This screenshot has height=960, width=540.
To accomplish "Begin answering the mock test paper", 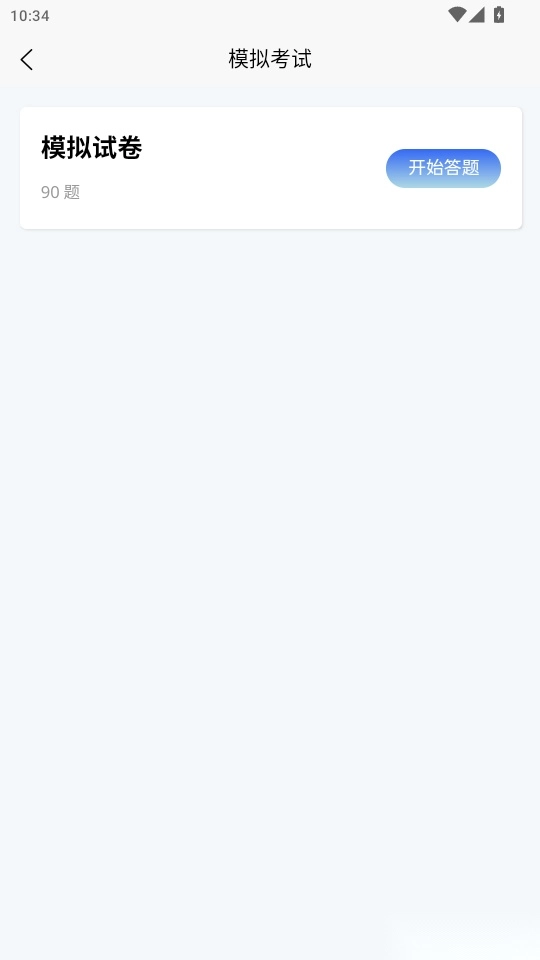I will point(443,168).
